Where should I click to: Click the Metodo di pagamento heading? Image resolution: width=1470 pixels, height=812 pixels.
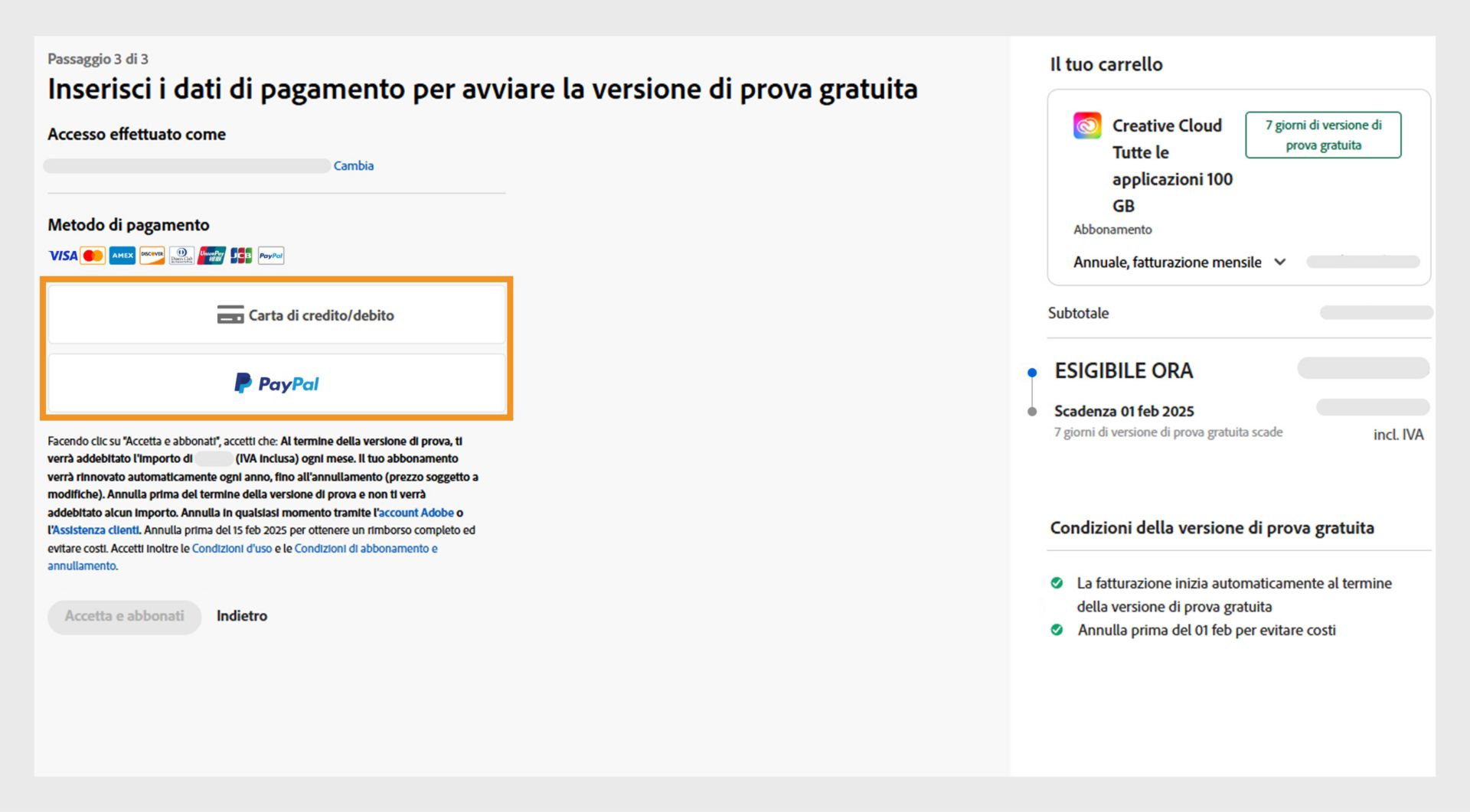(129, 225)
